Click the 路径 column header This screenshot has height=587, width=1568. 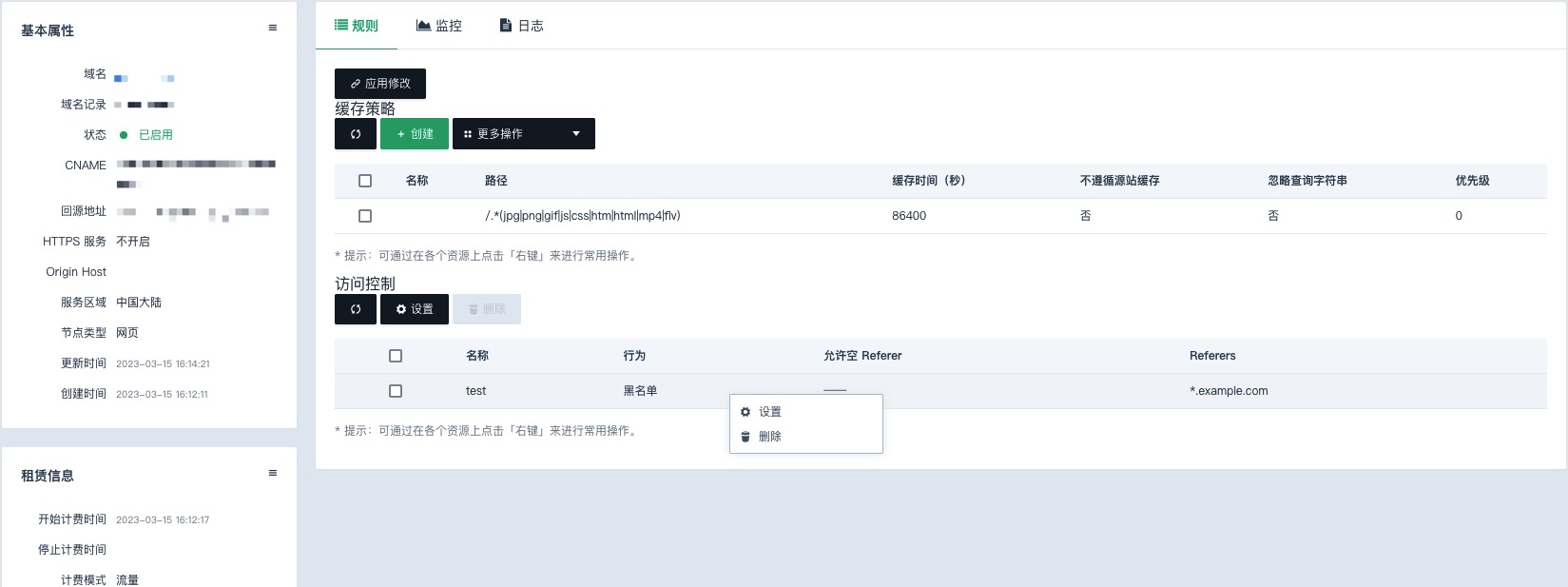click(496, 181)
